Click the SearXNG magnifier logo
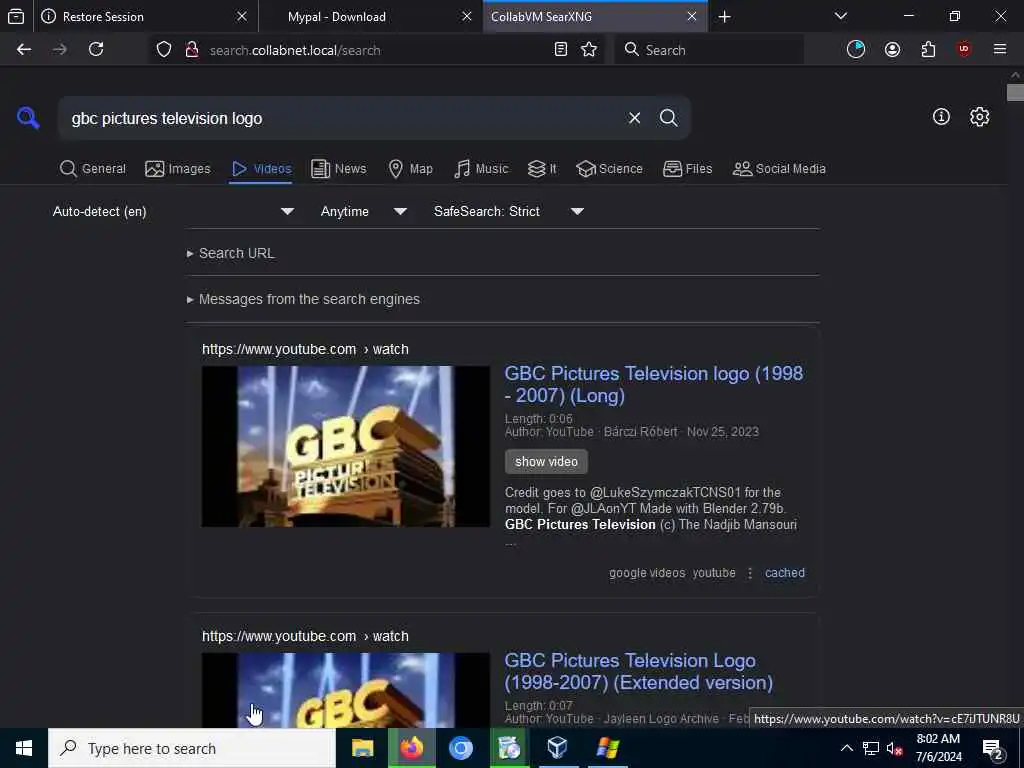 click(x=28, y=118)
